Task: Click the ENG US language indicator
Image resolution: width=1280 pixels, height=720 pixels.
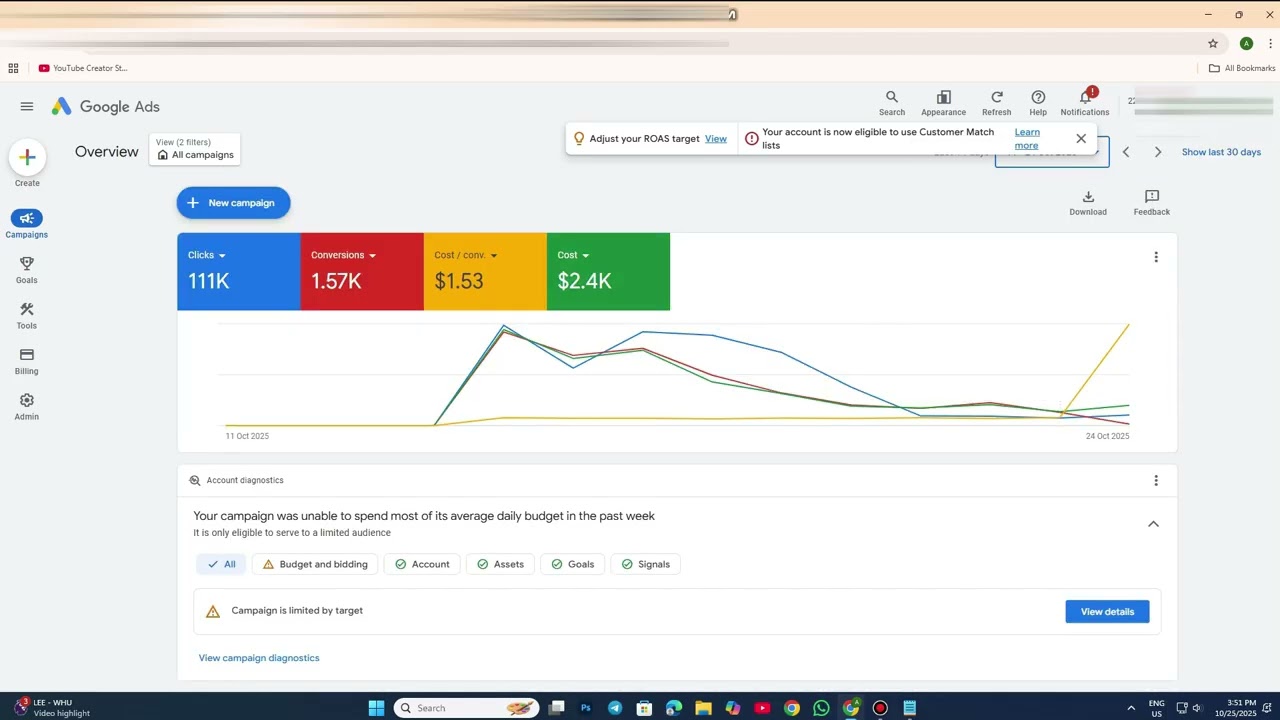Action: tap(1156, 708)
